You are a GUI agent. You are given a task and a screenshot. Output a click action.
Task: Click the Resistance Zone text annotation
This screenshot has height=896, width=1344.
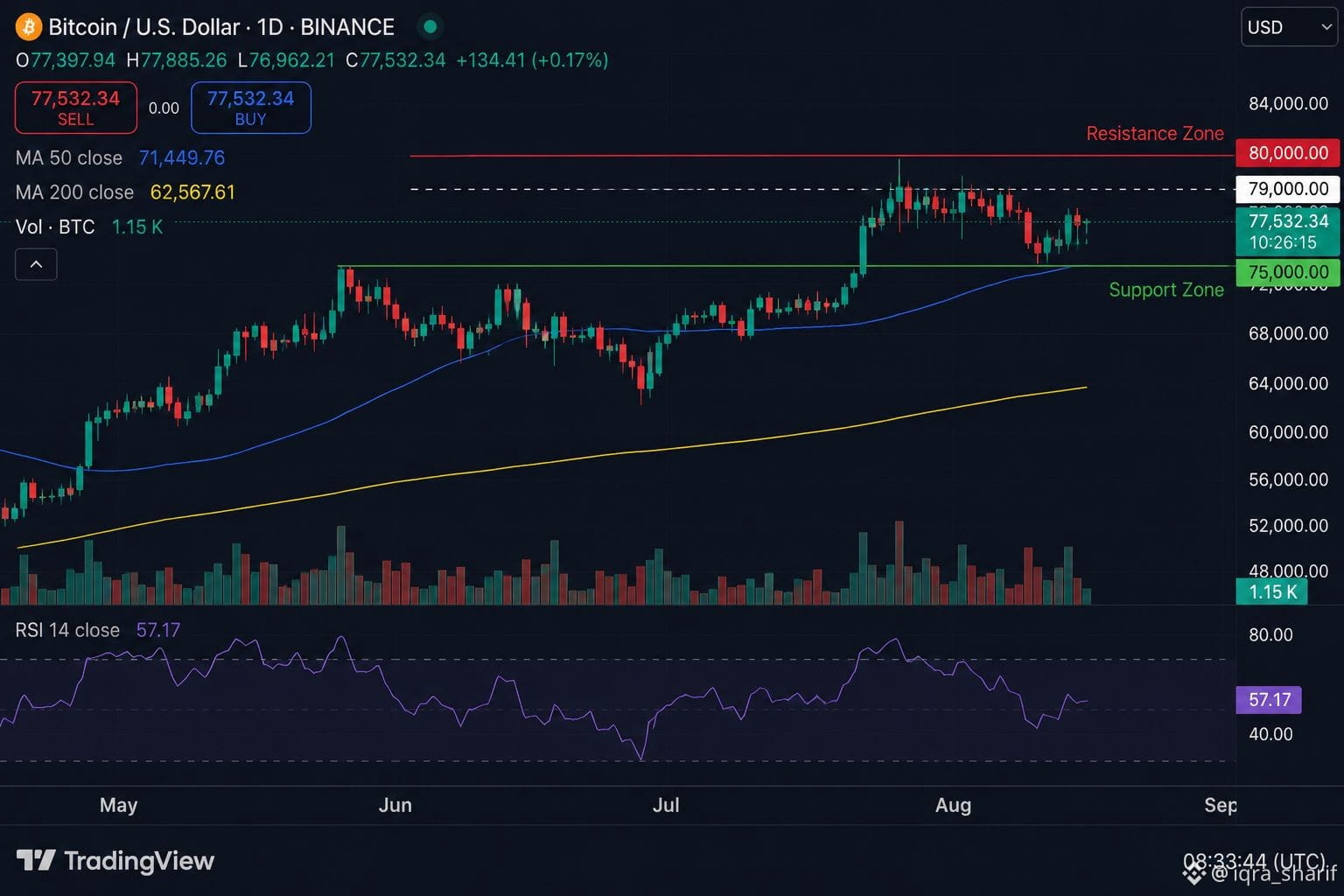pyautogui.click(x=1155, y=134)
